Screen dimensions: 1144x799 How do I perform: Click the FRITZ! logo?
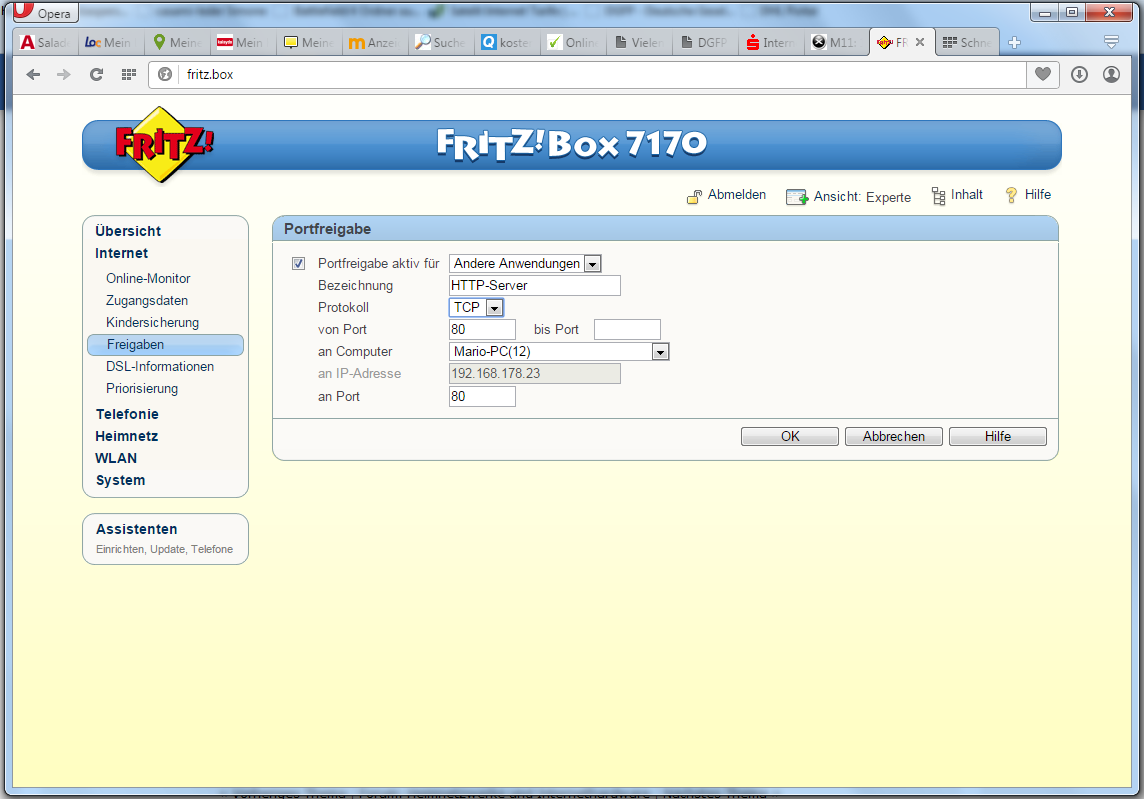tap(163, 144)
